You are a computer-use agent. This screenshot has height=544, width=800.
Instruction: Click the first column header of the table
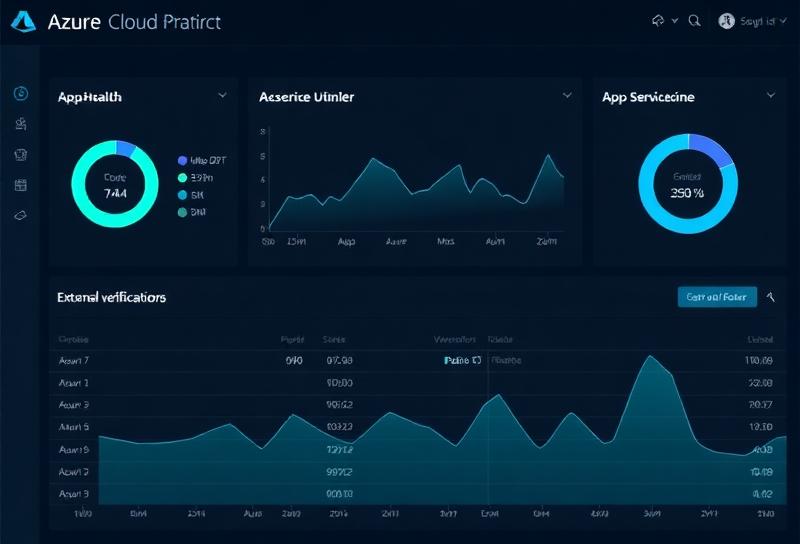tap(74, 339)
